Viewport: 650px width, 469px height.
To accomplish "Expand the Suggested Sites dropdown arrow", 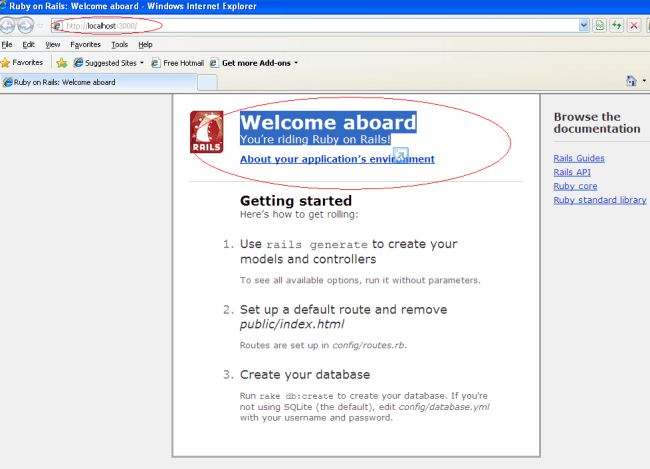I will 142,63.
